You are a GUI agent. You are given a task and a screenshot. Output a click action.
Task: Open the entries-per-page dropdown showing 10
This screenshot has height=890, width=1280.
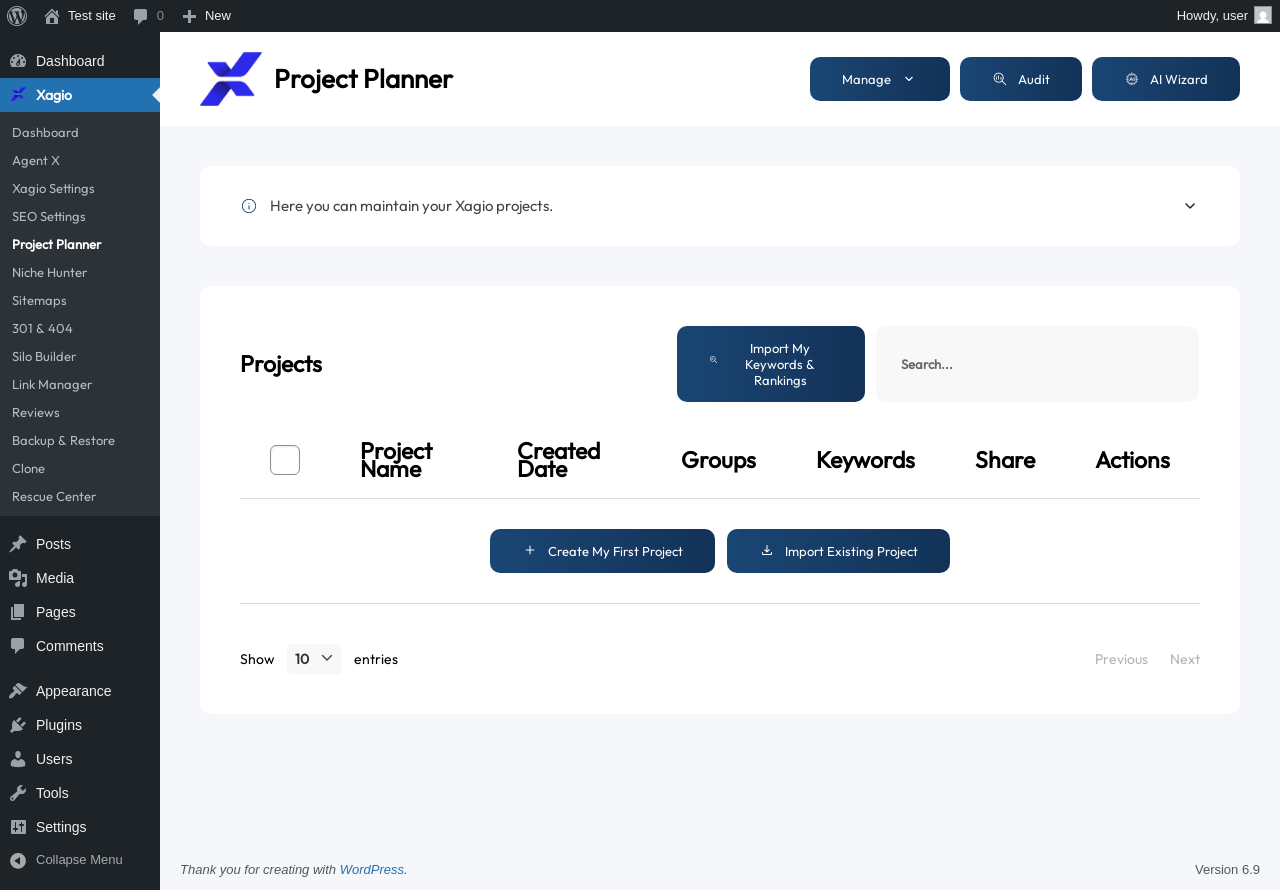314,659
